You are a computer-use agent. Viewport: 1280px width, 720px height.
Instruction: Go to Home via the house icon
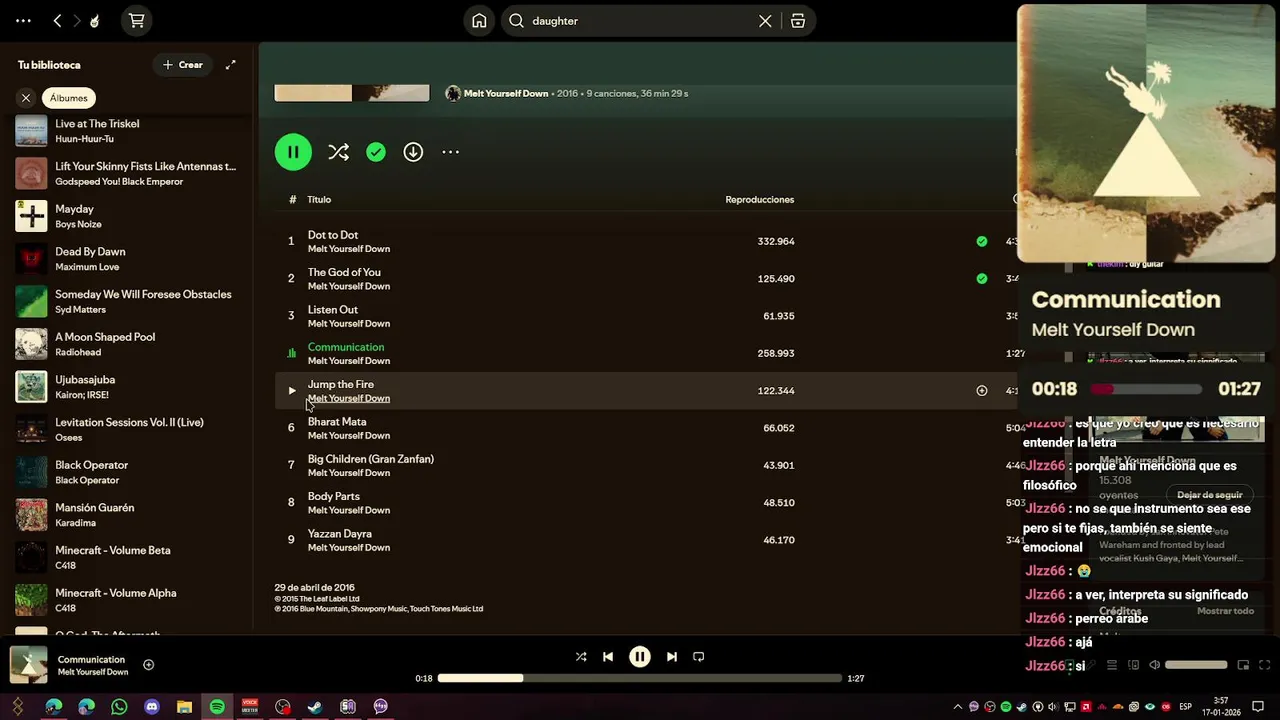coord(480,21)
